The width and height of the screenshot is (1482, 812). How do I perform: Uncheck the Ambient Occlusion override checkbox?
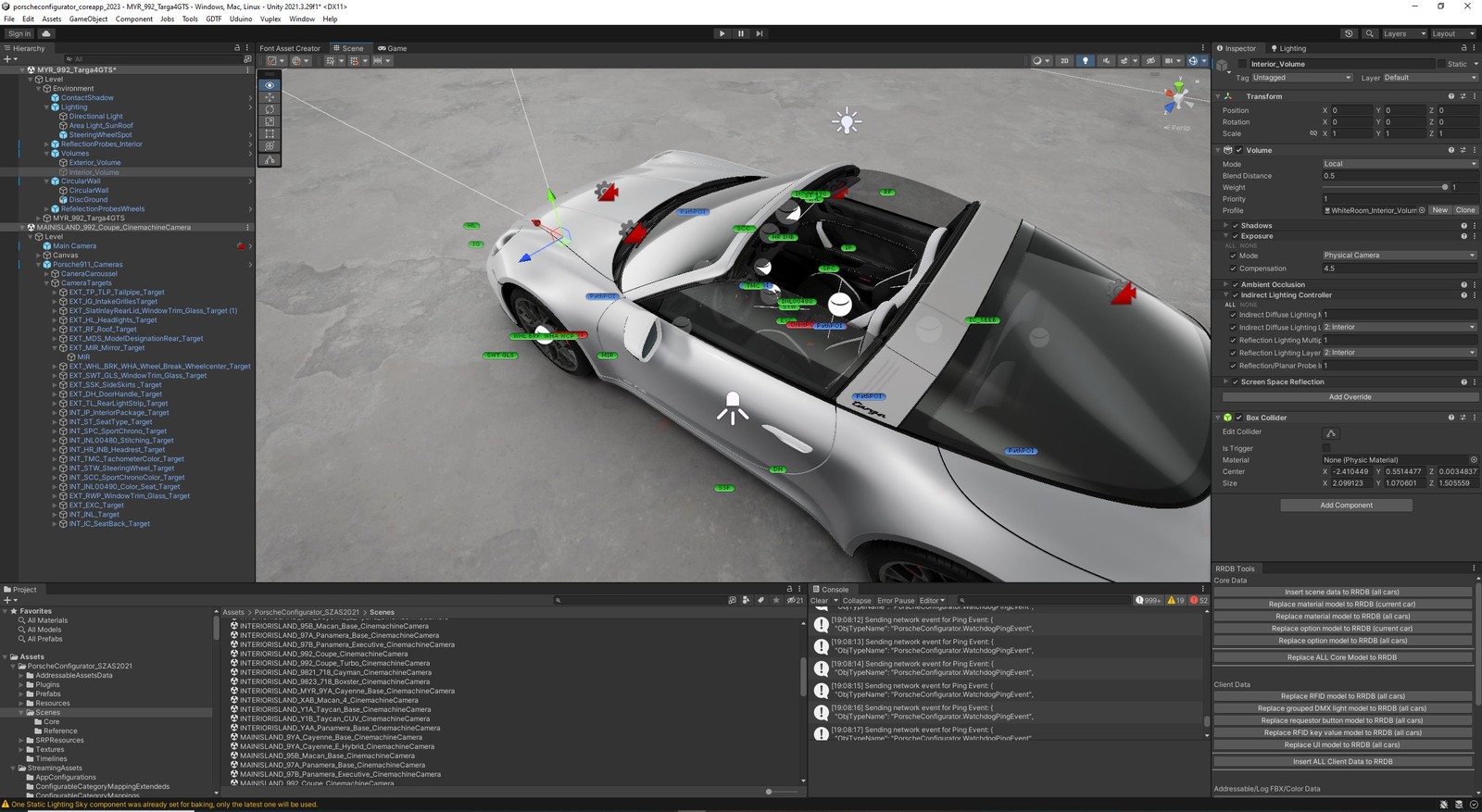coord(1235,285)
